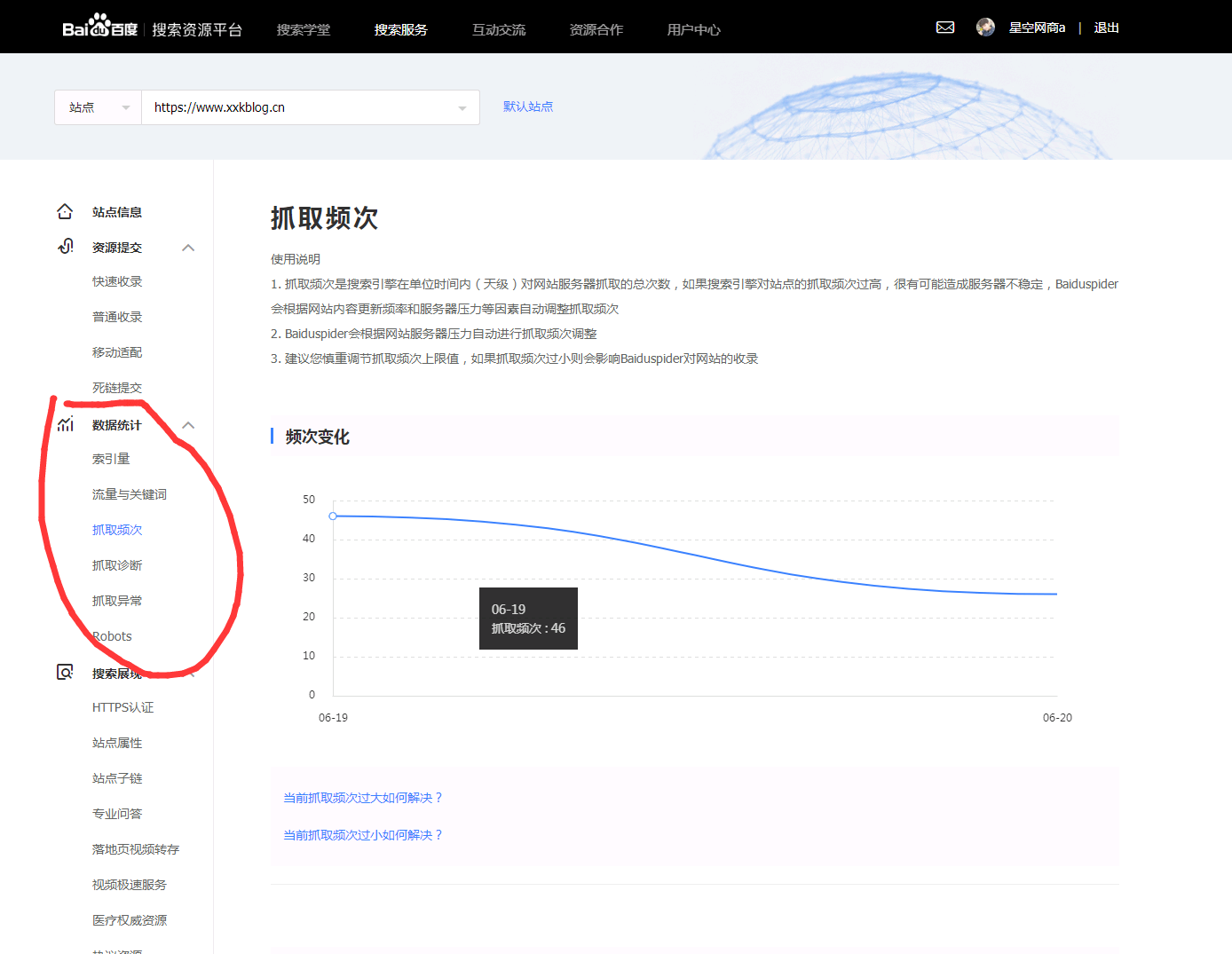Open 专业问答 in sidebar
Screen dimensions: 1232x954
coord(117,814)
